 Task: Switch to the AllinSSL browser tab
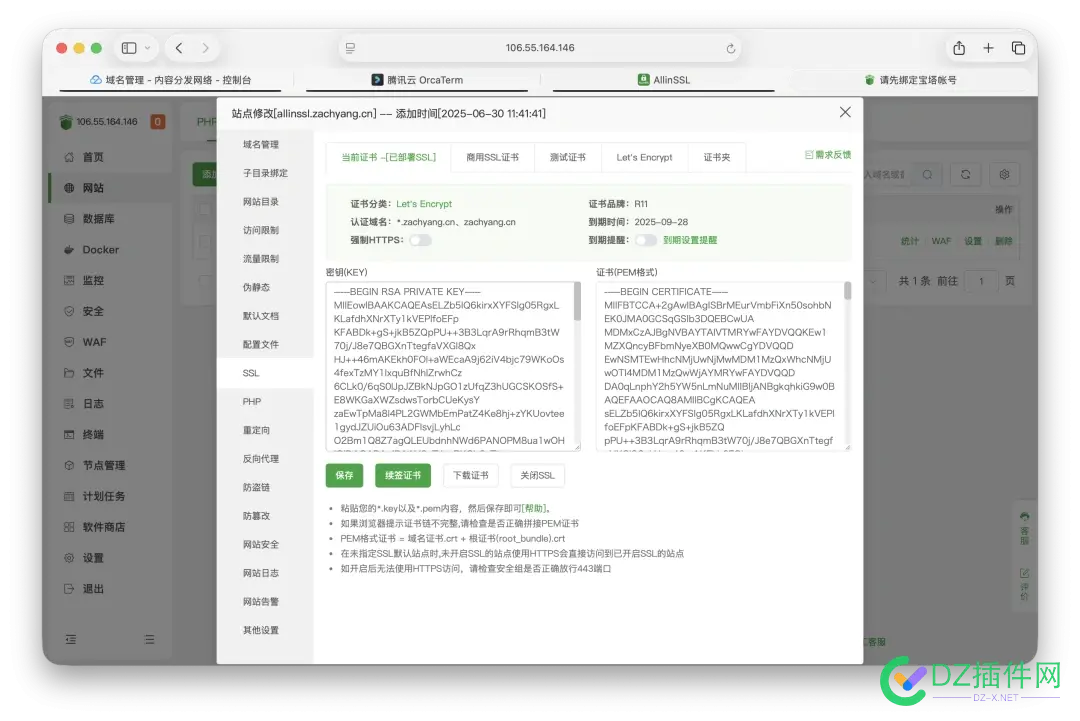pos(664,80)
